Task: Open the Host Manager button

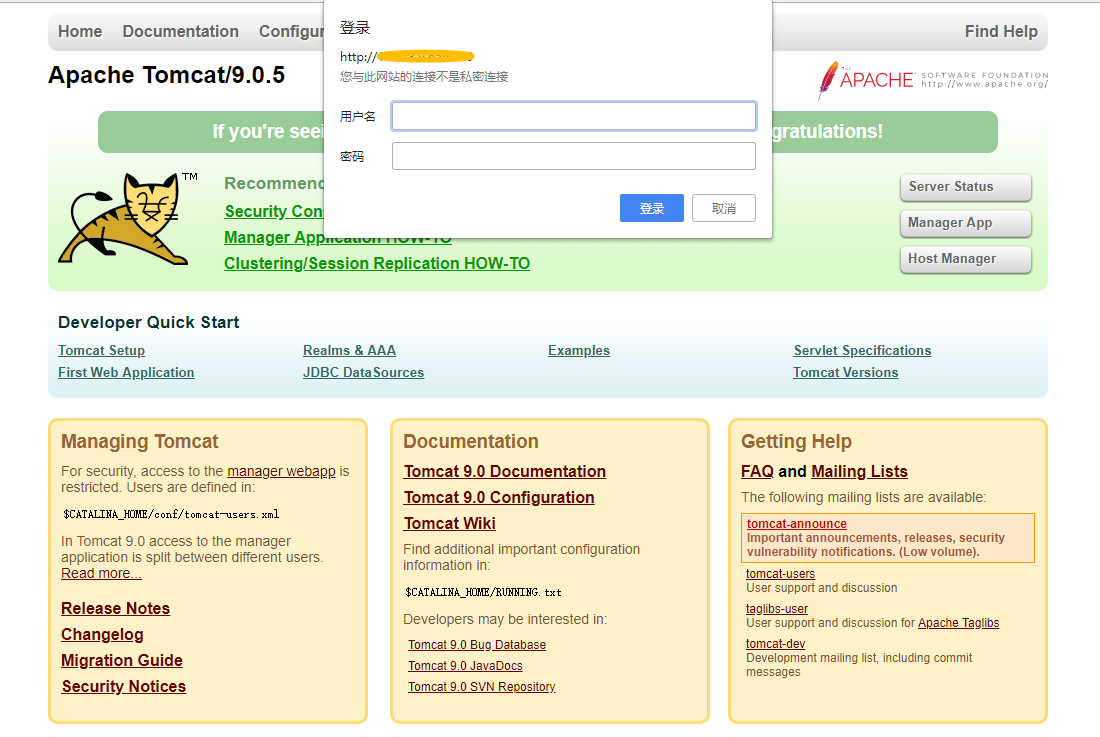Action: (965, 259)
